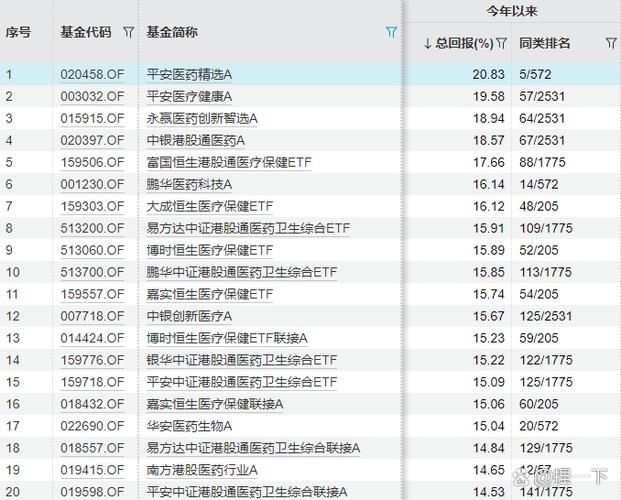Toggle the 总回报(%) descending sort arrow
The height and width of the screenshot is (500, 621).
point(427,43)
